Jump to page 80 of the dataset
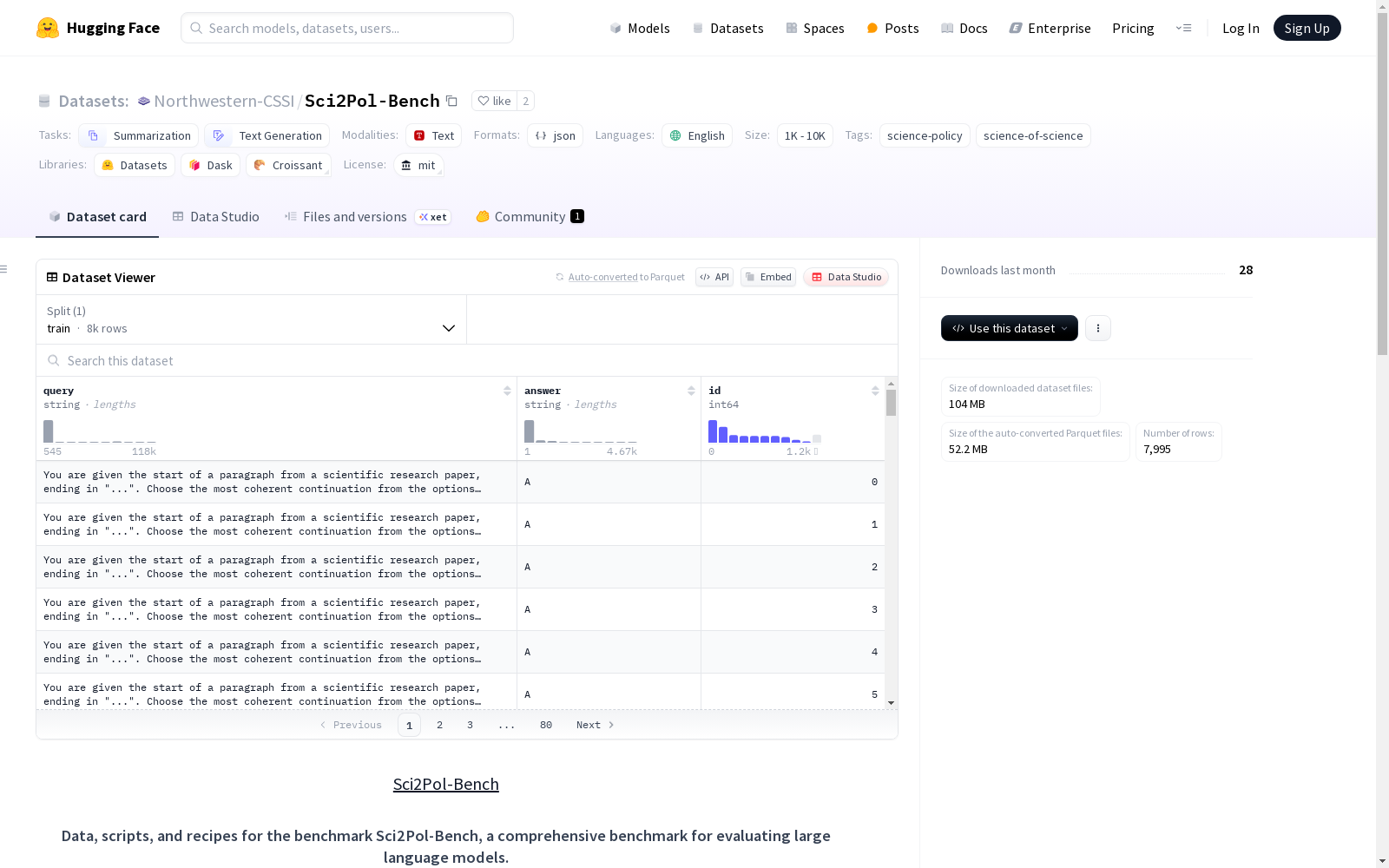The height and width of the screenshot is (868, 1389). pos(546,725)
